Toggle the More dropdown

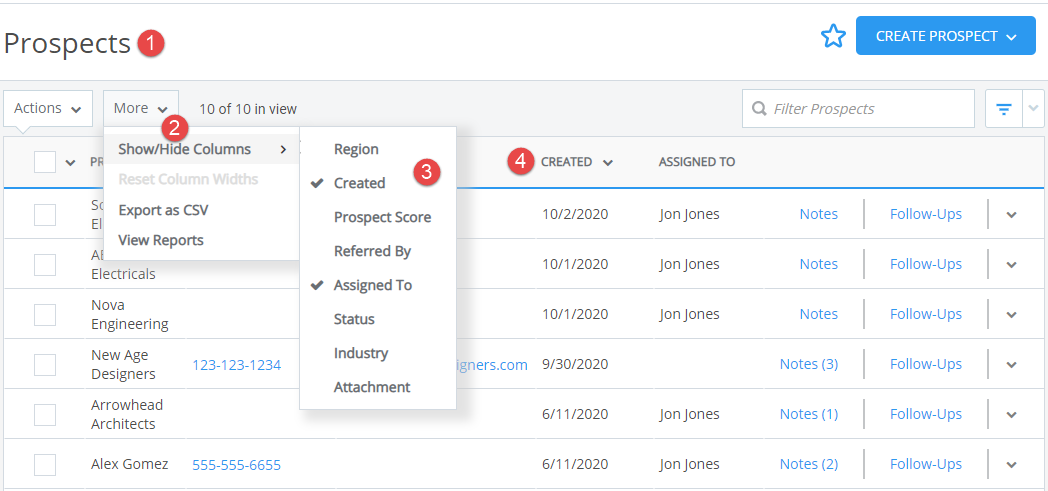141,108
